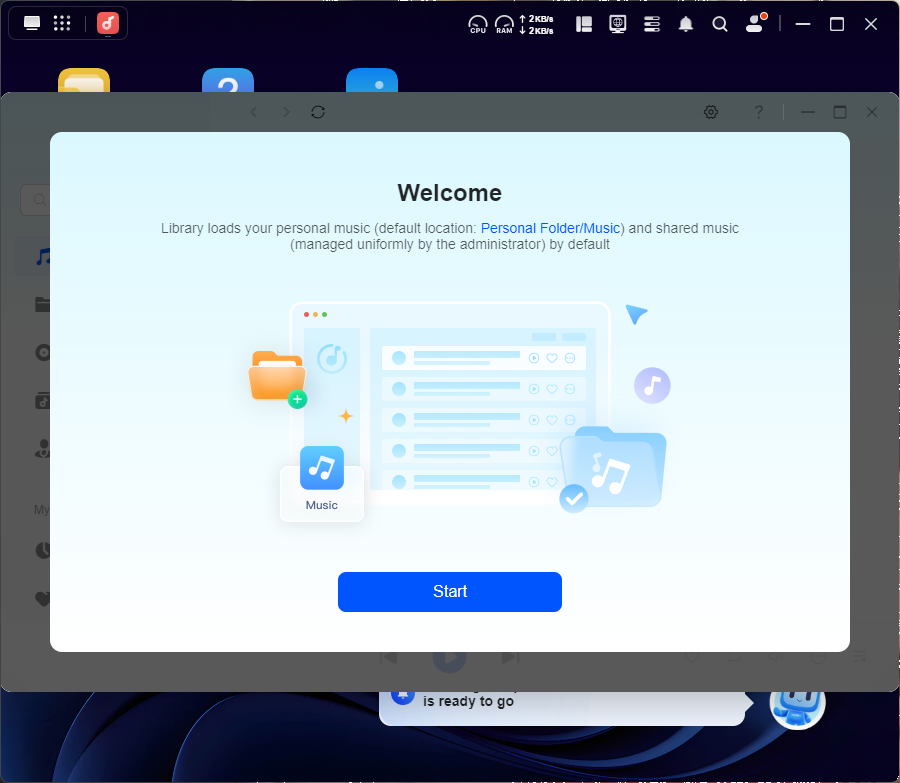
Task: Click the Start button
Action: coord(449,591)
